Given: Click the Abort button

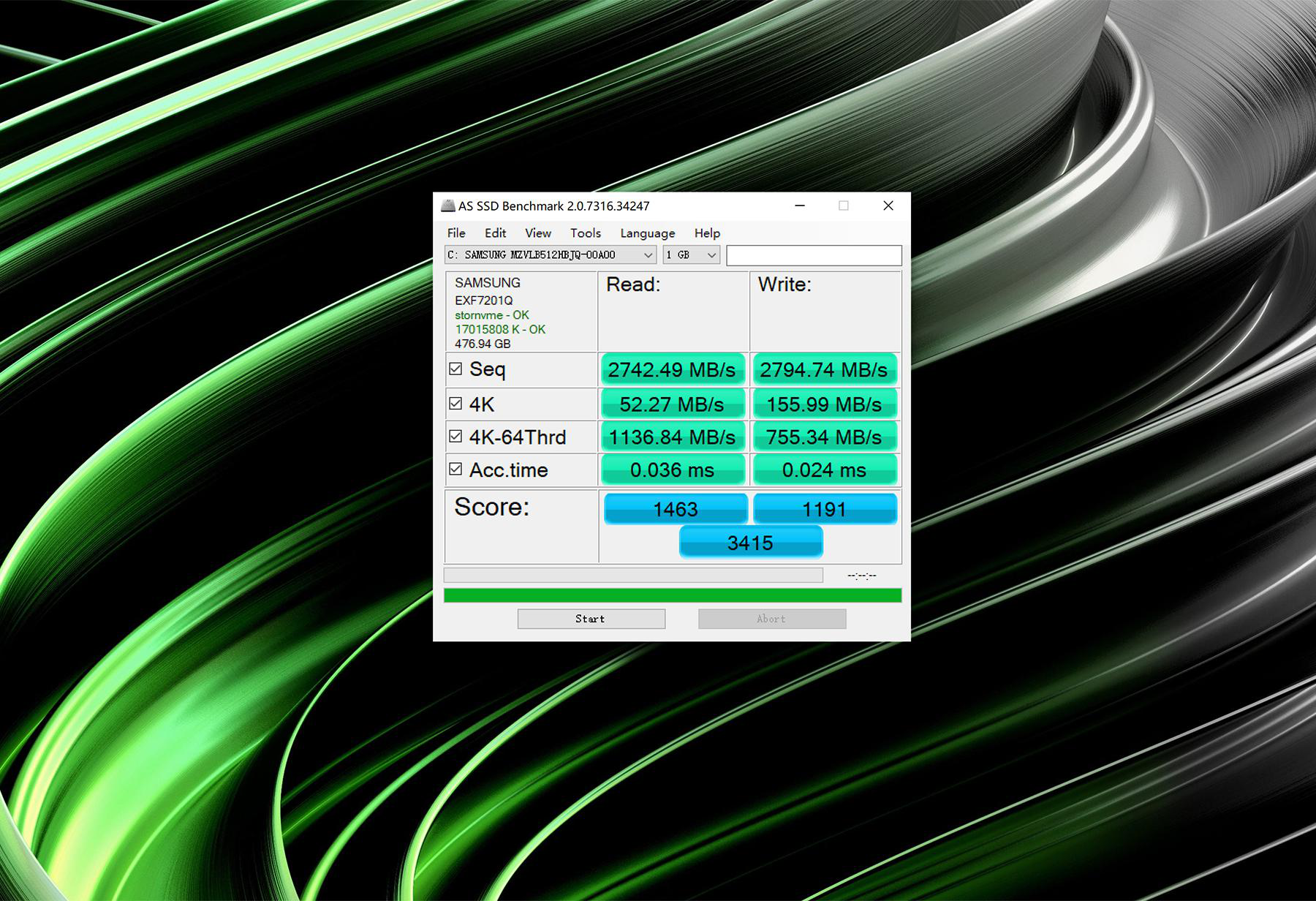Looking at the screenshot, I should tap(772, 619).
